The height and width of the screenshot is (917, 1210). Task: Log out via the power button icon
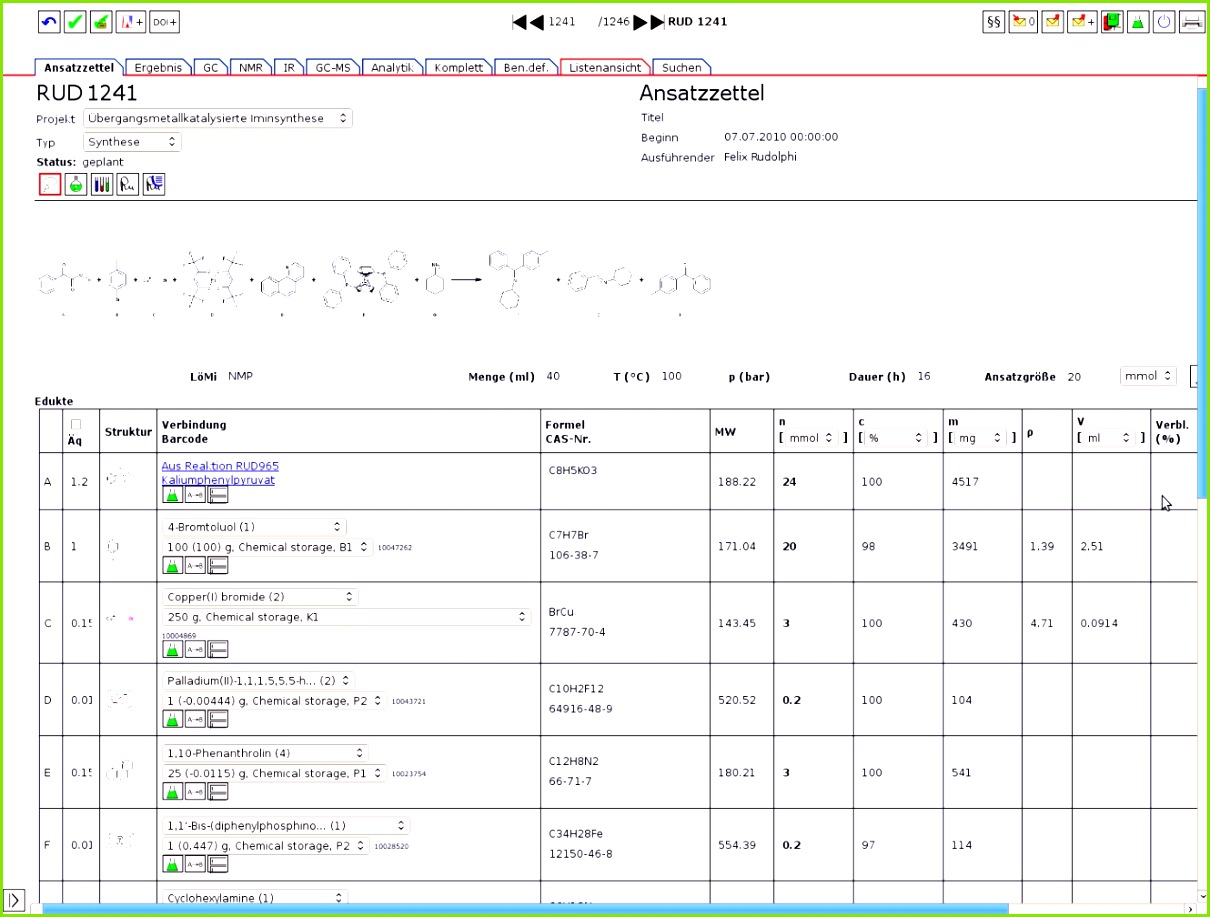pos(1165,21)
